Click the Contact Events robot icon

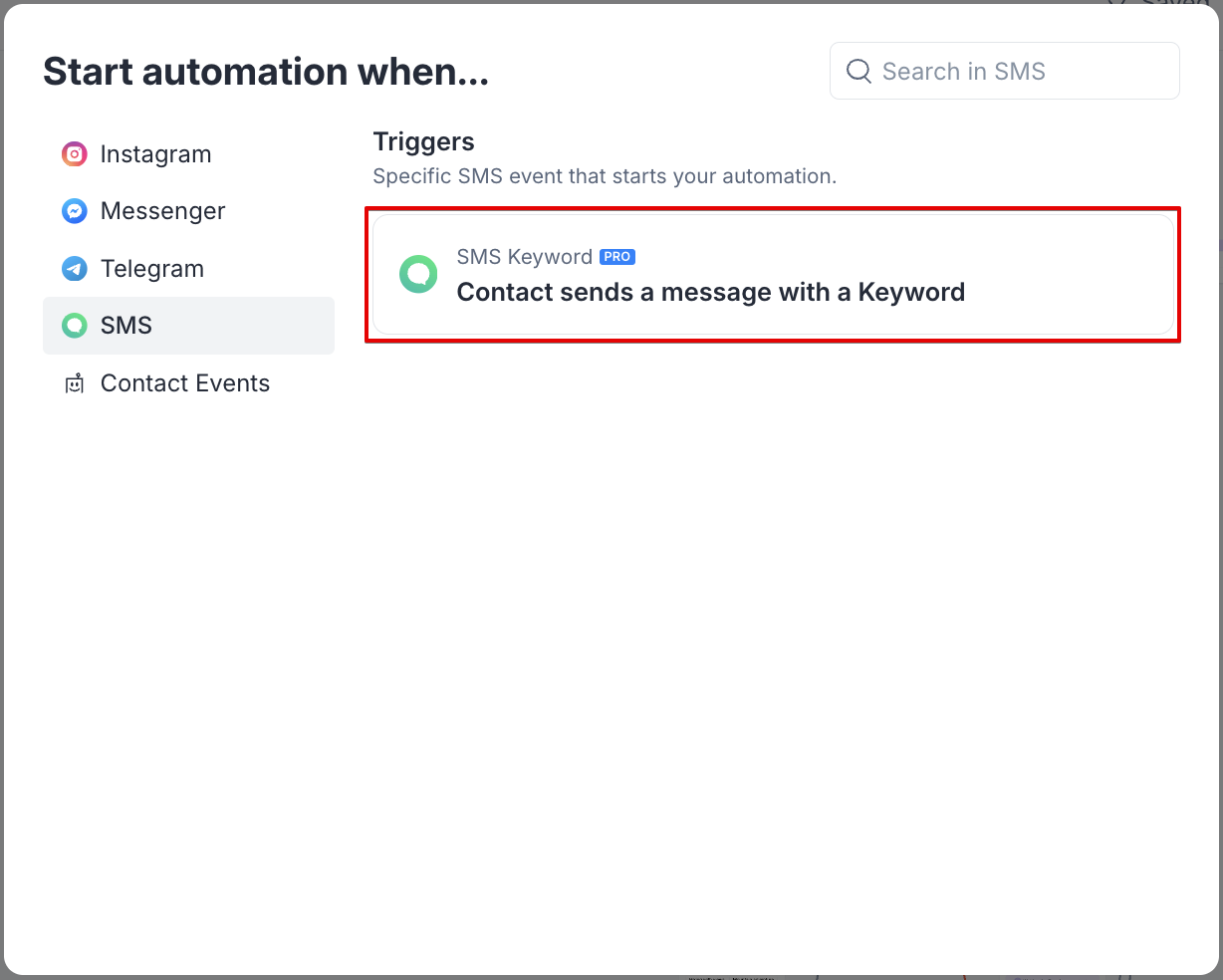click(x=74, y=383)
